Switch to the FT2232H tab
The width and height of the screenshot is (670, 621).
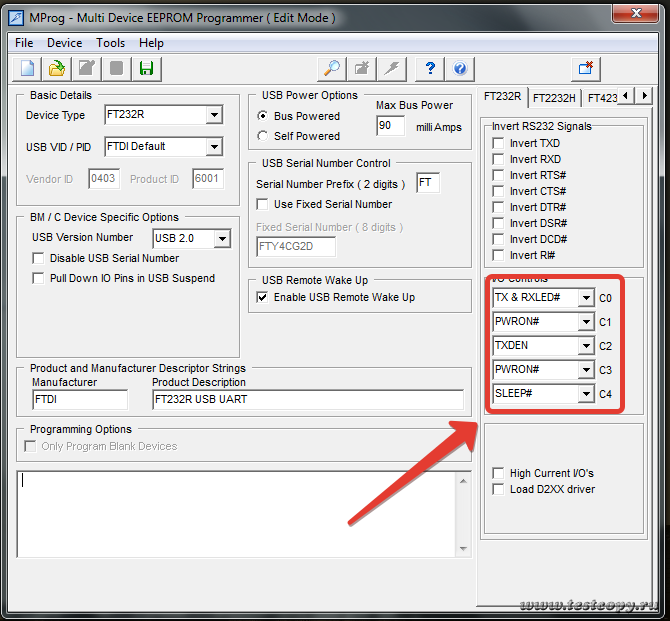(x=553, y=98)
